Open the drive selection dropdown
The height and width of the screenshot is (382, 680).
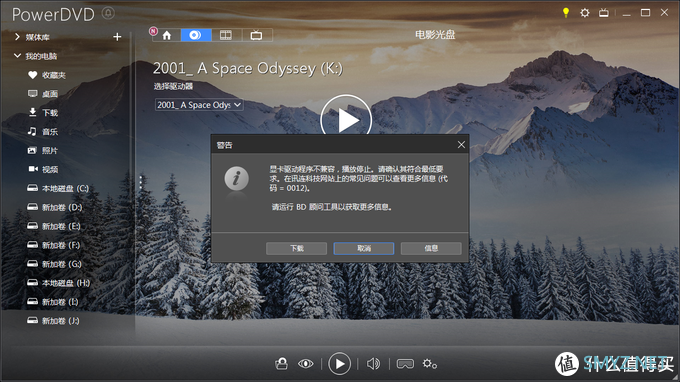[199, 105]
